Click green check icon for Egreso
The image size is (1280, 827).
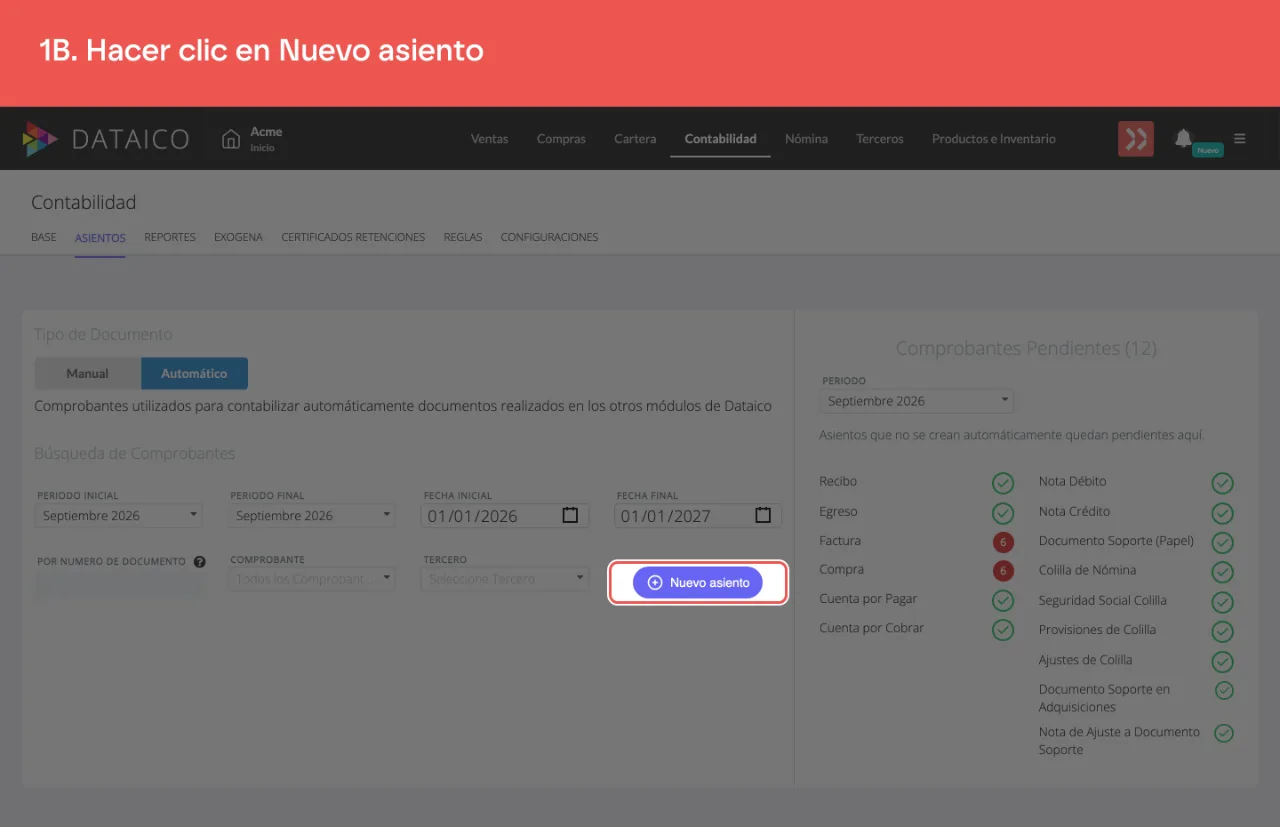click(1003, 513)
